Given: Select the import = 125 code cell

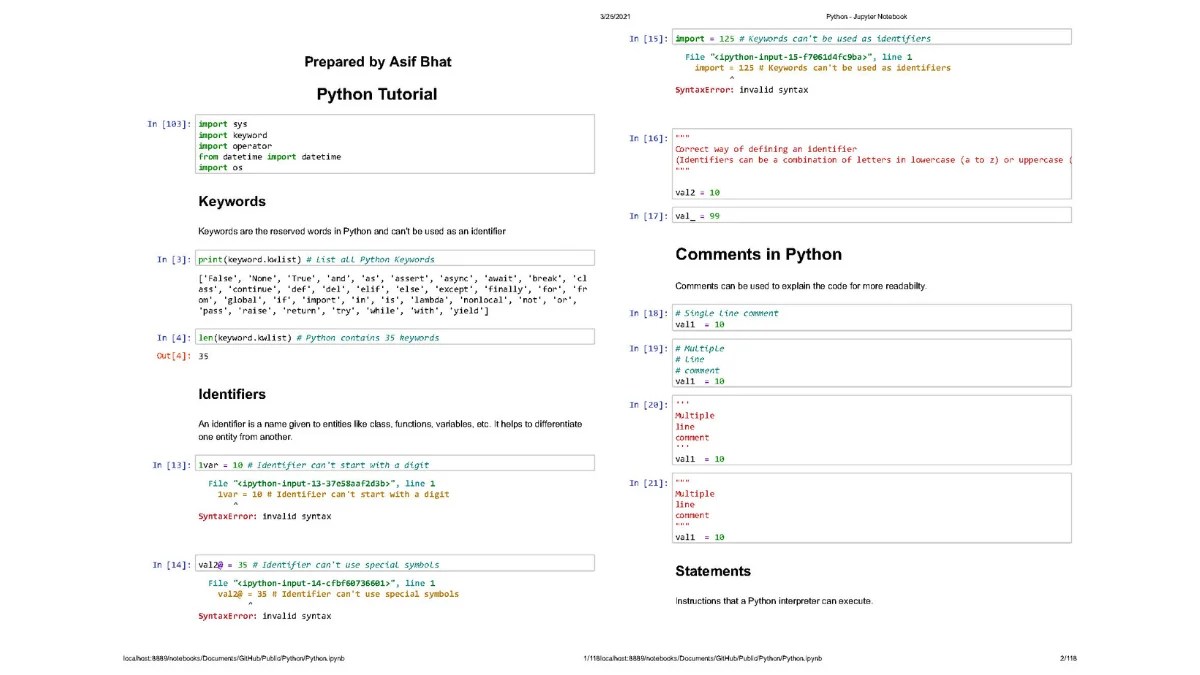Looking at the screenshot, I should (871, 38).
